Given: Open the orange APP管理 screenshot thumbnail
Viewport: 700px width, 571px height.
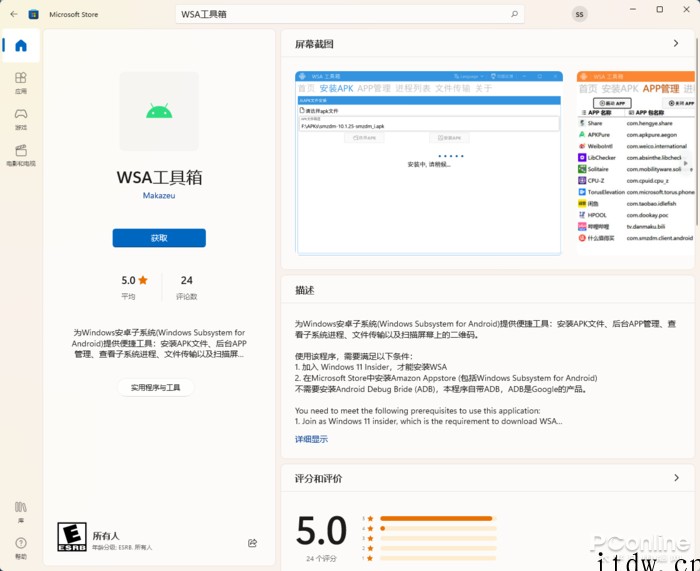Looking at the screenshot, I should point(636,163).
